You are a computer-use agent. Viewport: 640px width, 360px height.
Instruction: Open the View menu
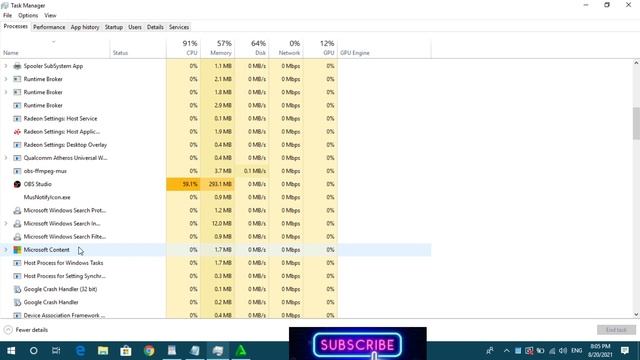[x=50, y=16]
